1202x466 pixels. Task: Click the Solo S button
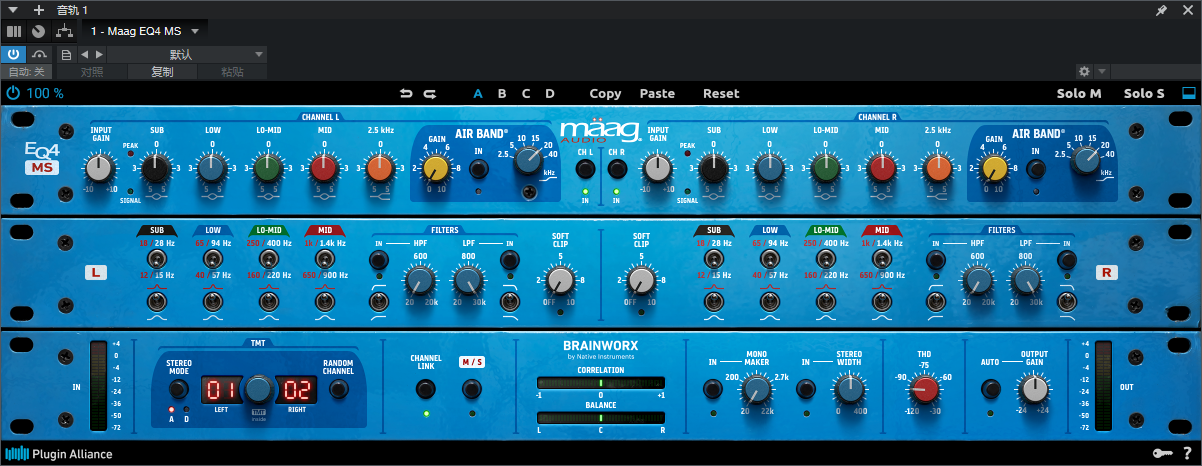1144,93
